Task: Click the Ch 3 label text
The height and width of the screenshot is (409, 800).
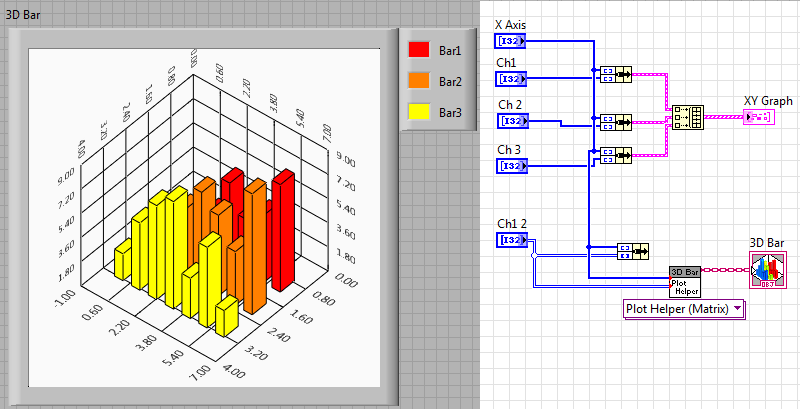Action: [509, 150]
